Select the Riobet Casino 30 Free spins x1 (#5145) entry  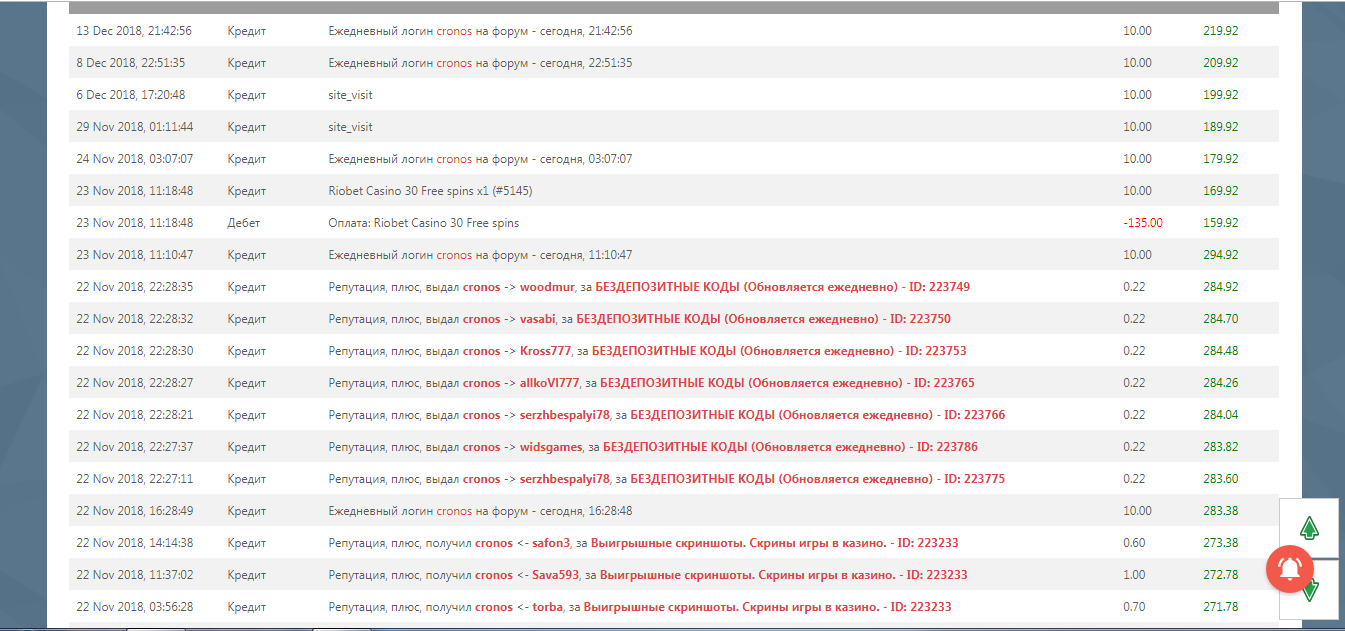[437, 191]
